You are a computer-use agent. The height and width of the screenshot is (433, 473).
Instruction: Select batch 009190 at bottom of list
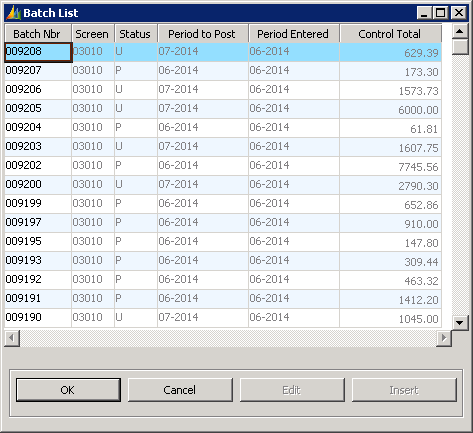[x=223, y=318]
